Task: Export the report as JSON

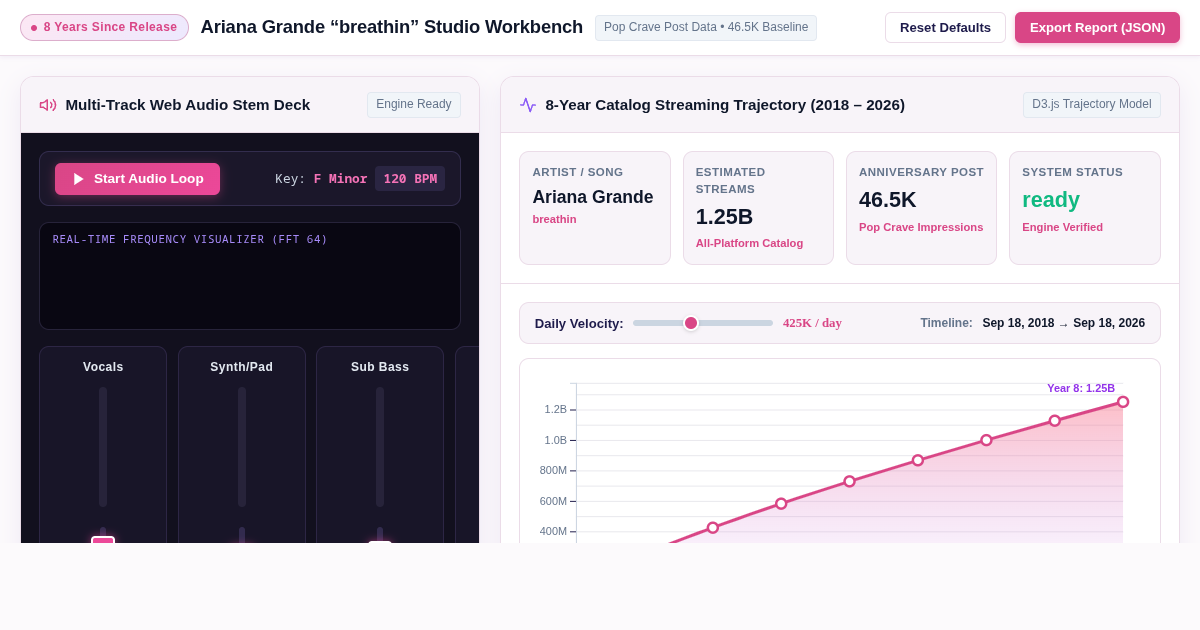Action: tap(1097, 27)
